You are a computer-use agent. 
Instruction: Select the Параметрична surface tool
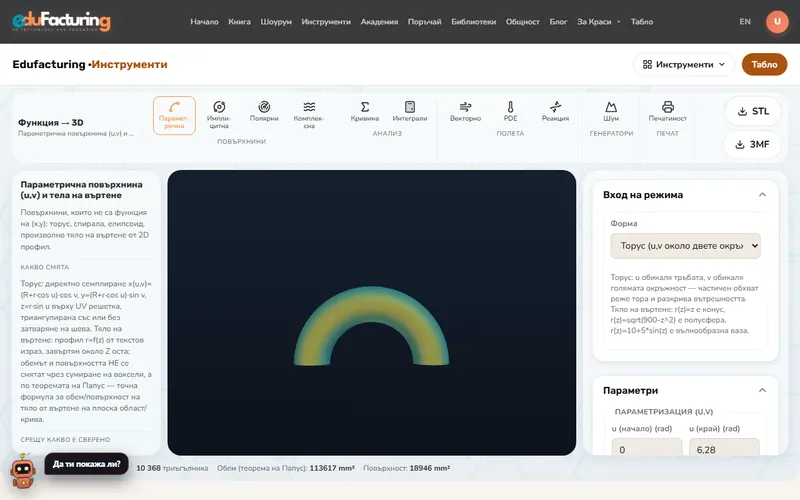tap(174, 115)
